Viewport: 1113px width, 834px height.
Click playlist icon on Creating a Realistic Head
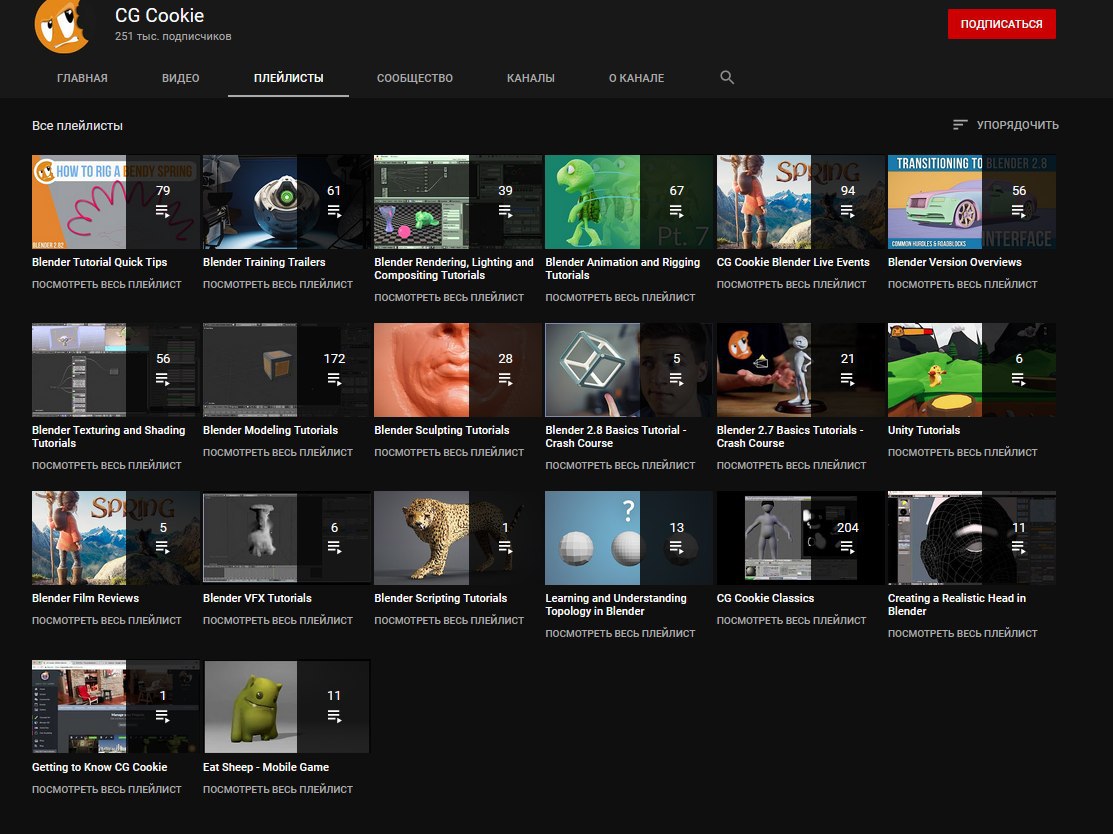tap(1019, 548)
